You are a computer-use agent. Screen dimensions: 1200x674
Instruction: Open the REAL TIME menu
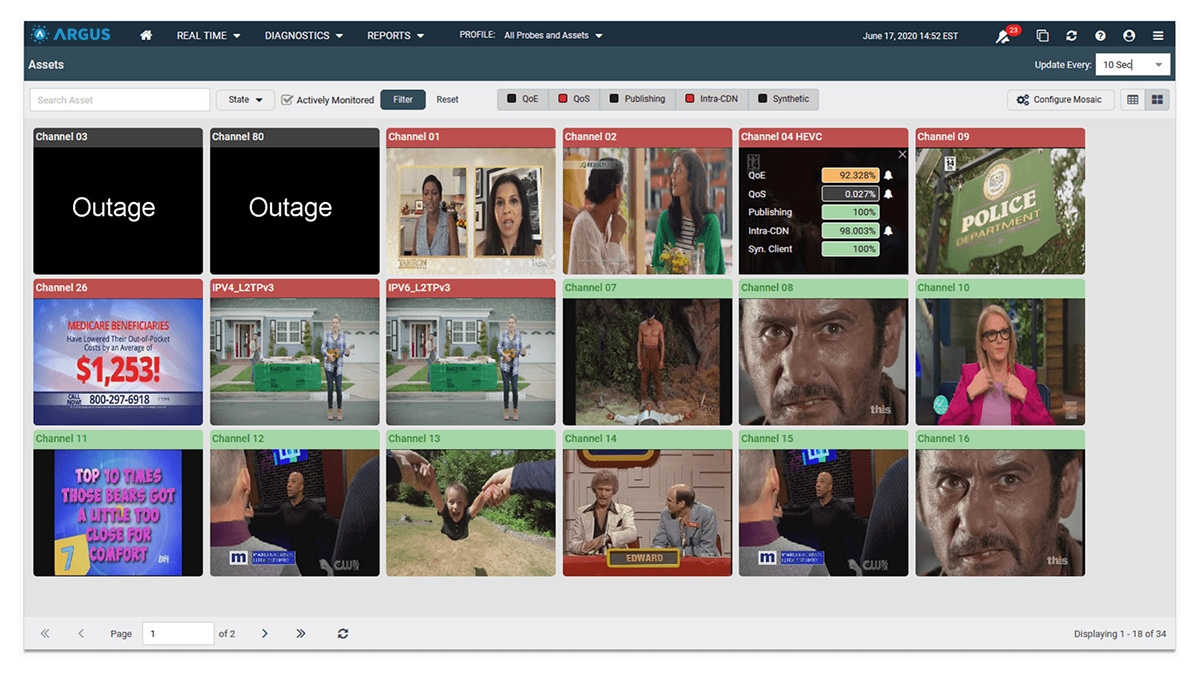(207, 34)
